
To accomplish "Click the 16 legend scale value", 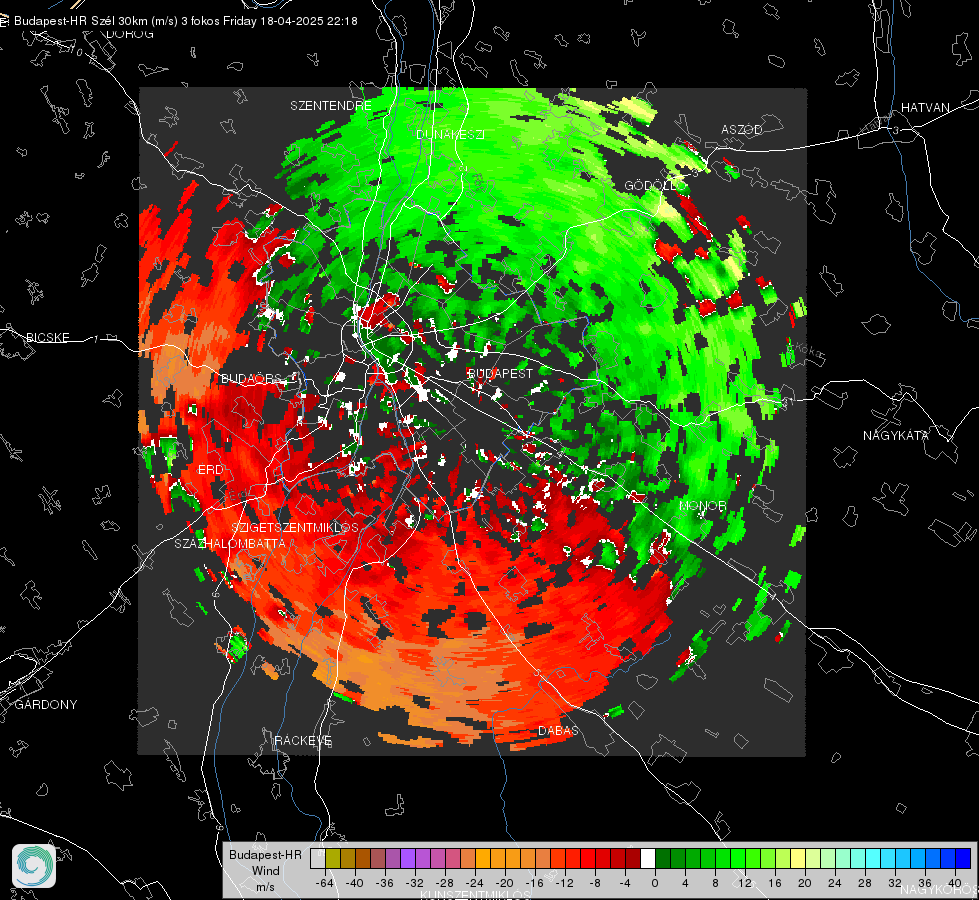I will tap(775, 883).
